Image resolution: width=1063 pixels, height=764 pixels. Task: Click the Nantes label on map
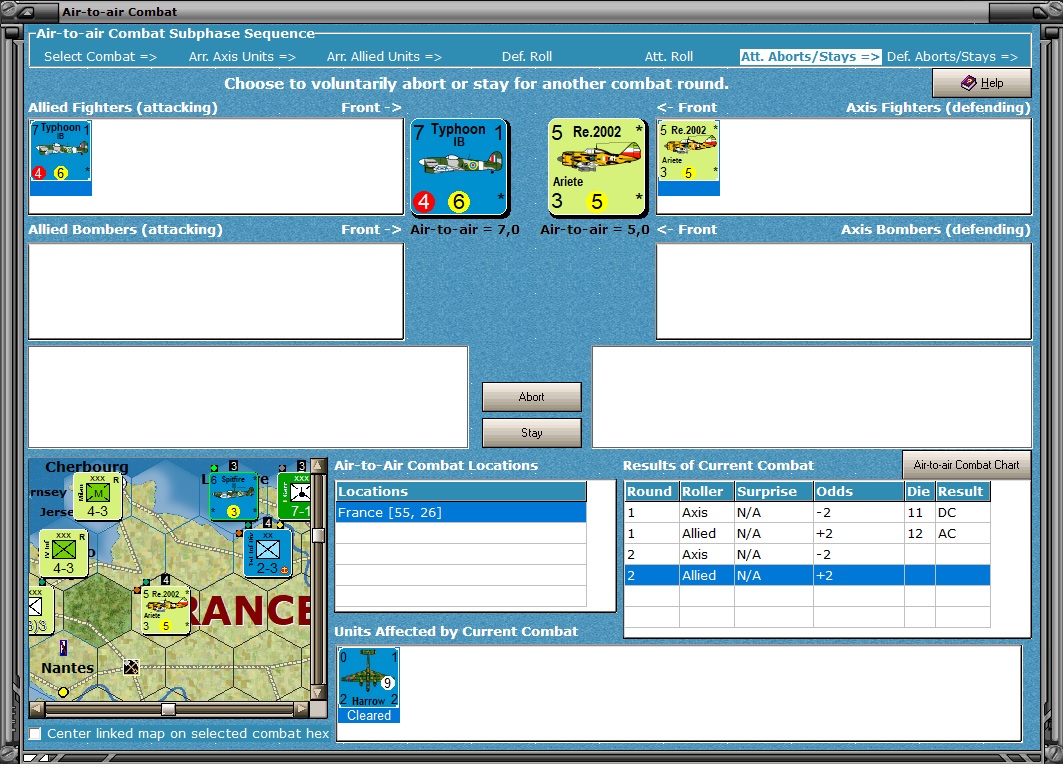click(67, 668)
